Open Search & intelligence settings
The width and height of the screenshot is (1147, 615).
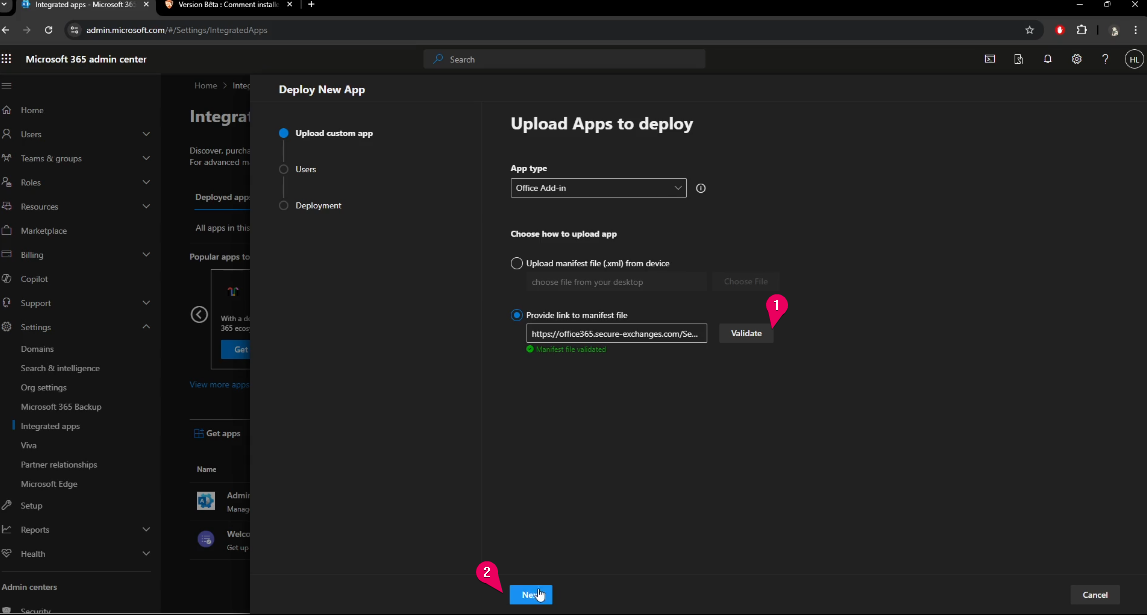(x=60, y=369)
